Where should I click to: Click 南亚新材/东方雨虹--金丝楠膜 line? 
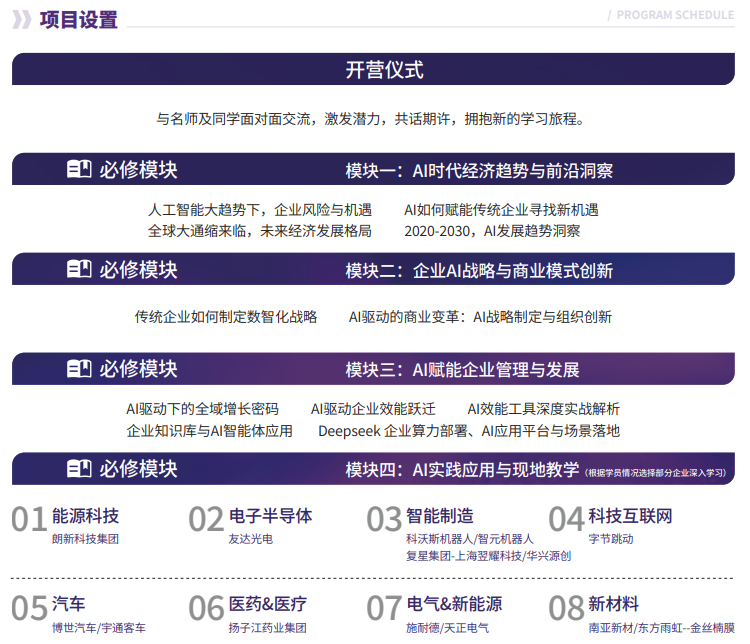(662, 627)
